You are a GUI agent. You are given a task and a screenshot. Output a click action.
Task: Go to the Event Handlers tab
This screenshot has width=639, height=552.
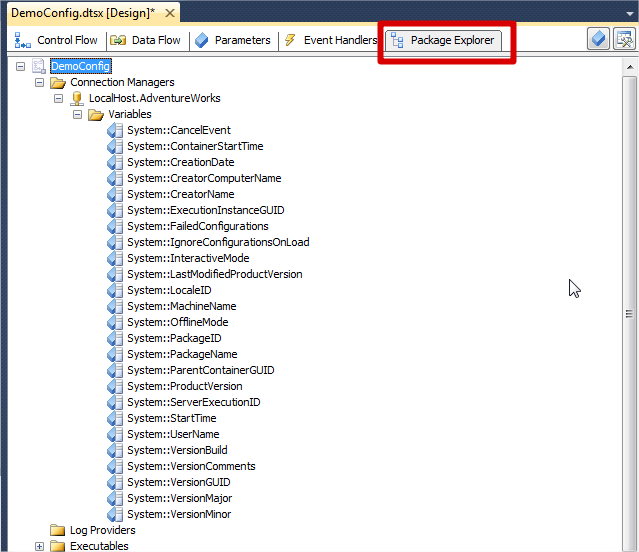coord(331,40)
